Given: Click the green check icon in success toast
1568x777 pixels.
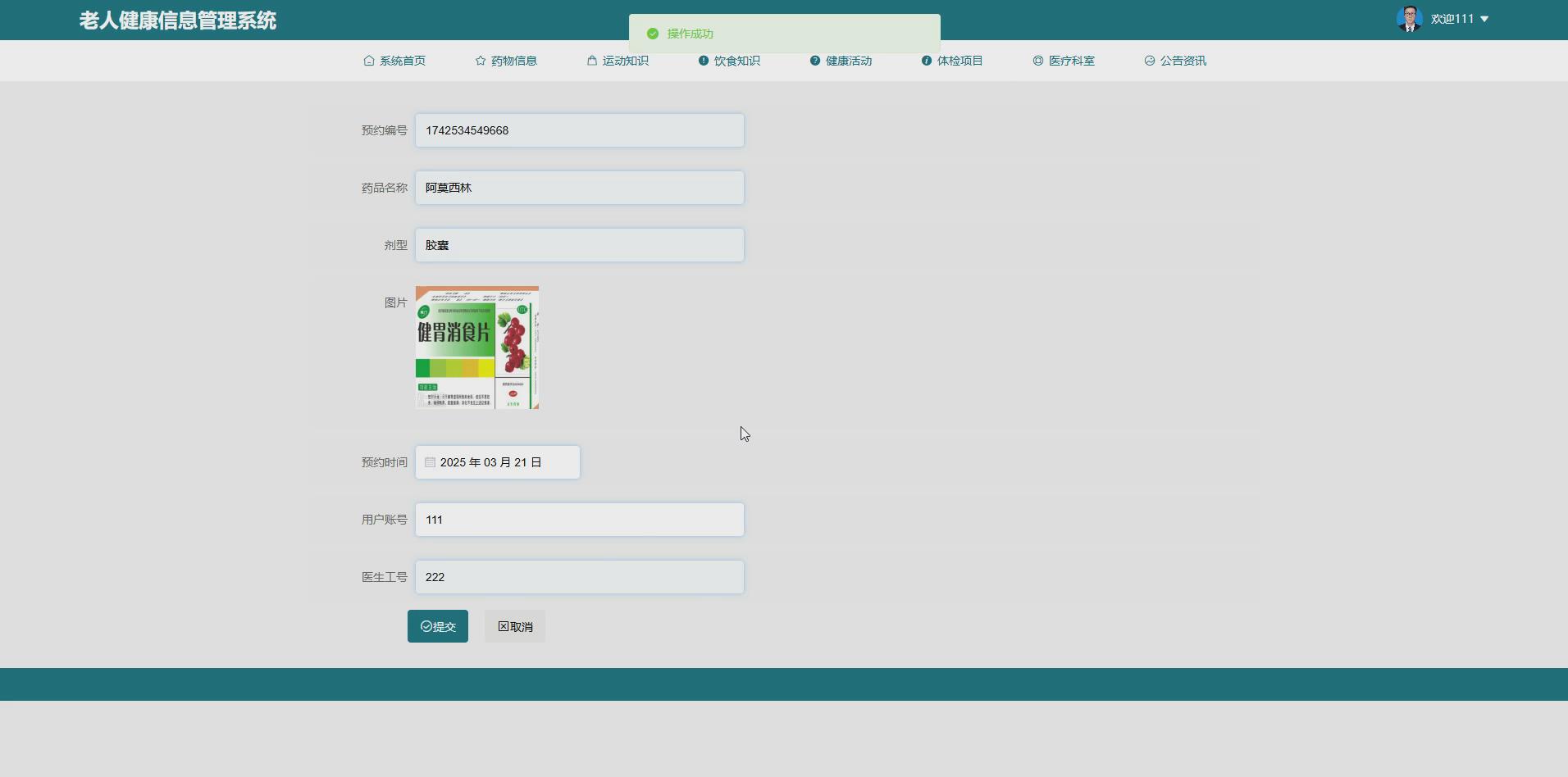Looking at the screenshot, I should (653, 34).
